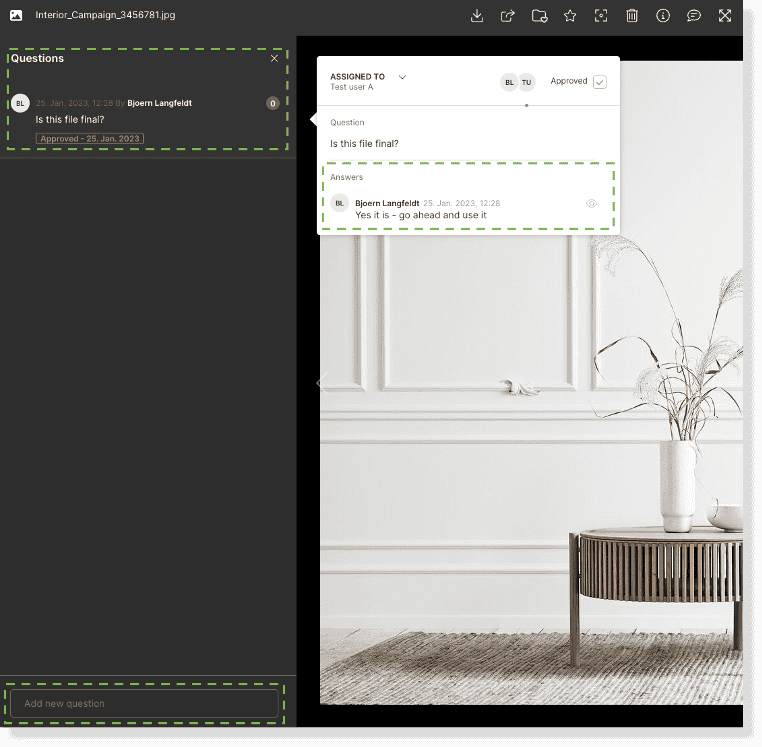Toggle the questions speech bubble icon
The image size is (762, 747).
pyautogui.click(x=694, y=16)
